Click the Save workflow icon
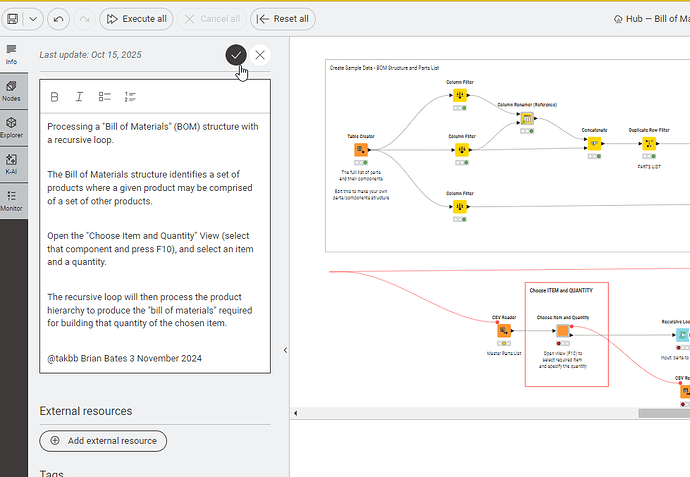The width and height of the screenshot is (690, 477). point(11,19)
